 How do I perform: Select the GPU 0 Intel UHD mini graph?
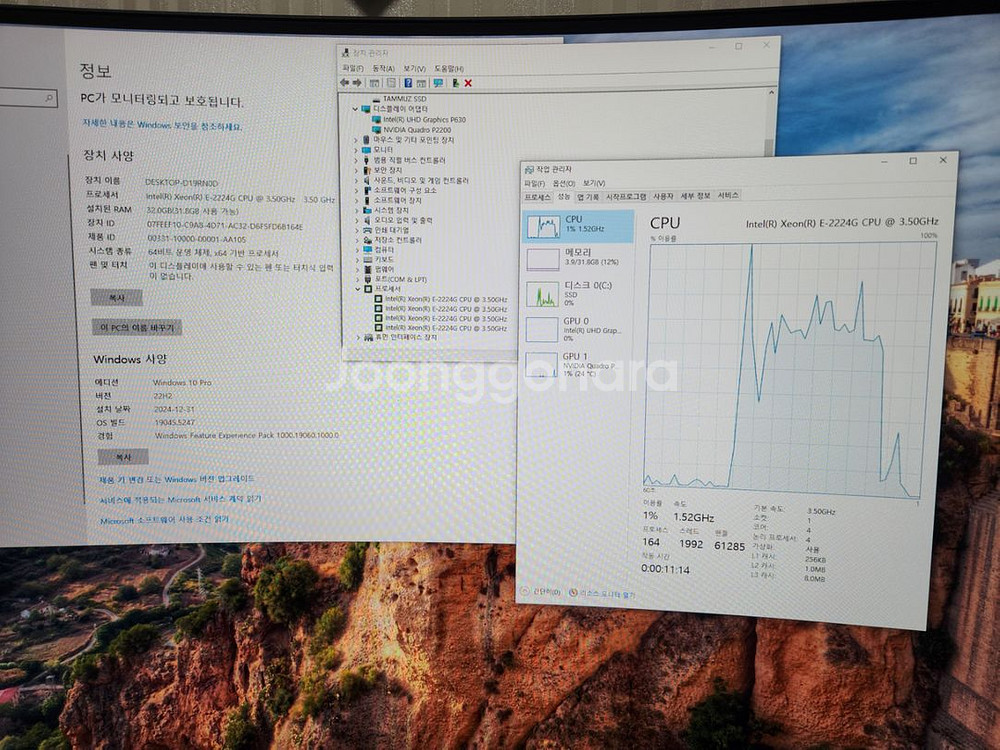(542, 329)
